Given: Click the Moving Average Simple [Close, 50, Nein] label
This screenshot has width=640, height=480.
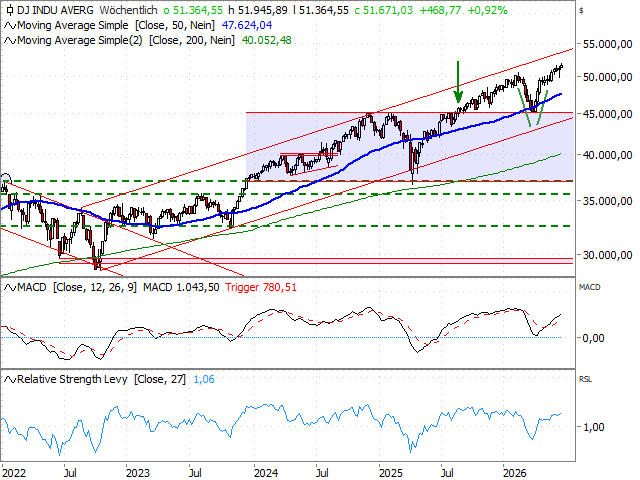Looking at the screenshot, I should (116, 25).
